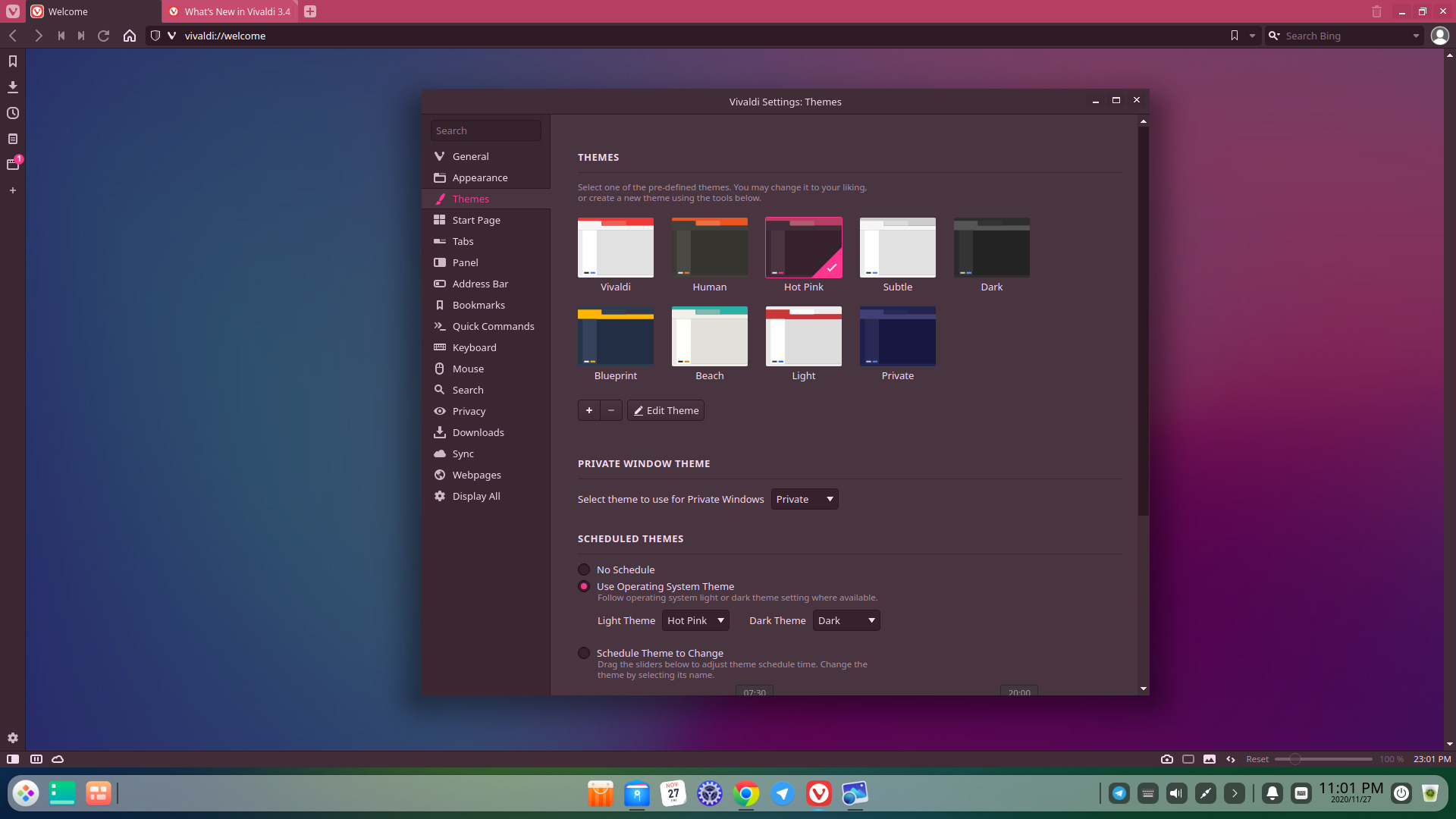This screenshot has width=1456, height=819.
Task: Click the Edit Theme button
Action: pyautogui.click(x=665, y=410)
